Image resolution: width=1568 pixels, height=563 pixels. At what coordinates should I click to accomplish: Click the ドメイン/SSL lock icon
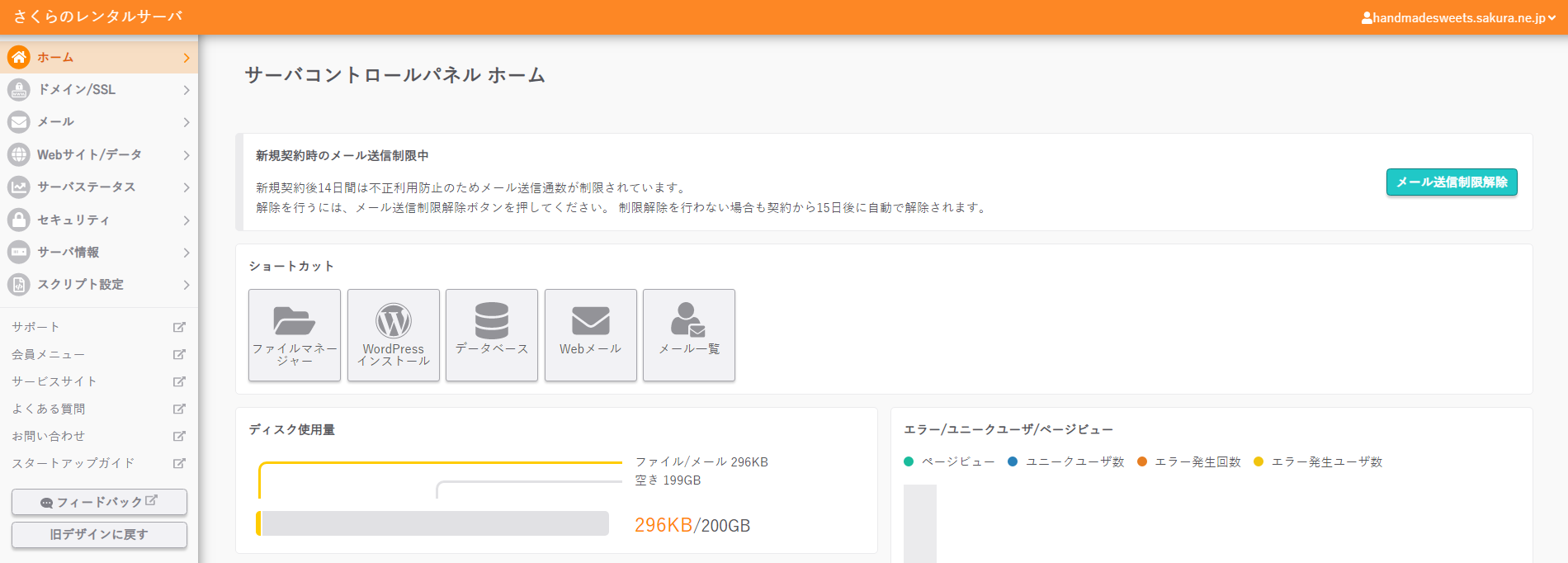click(19, 89)
